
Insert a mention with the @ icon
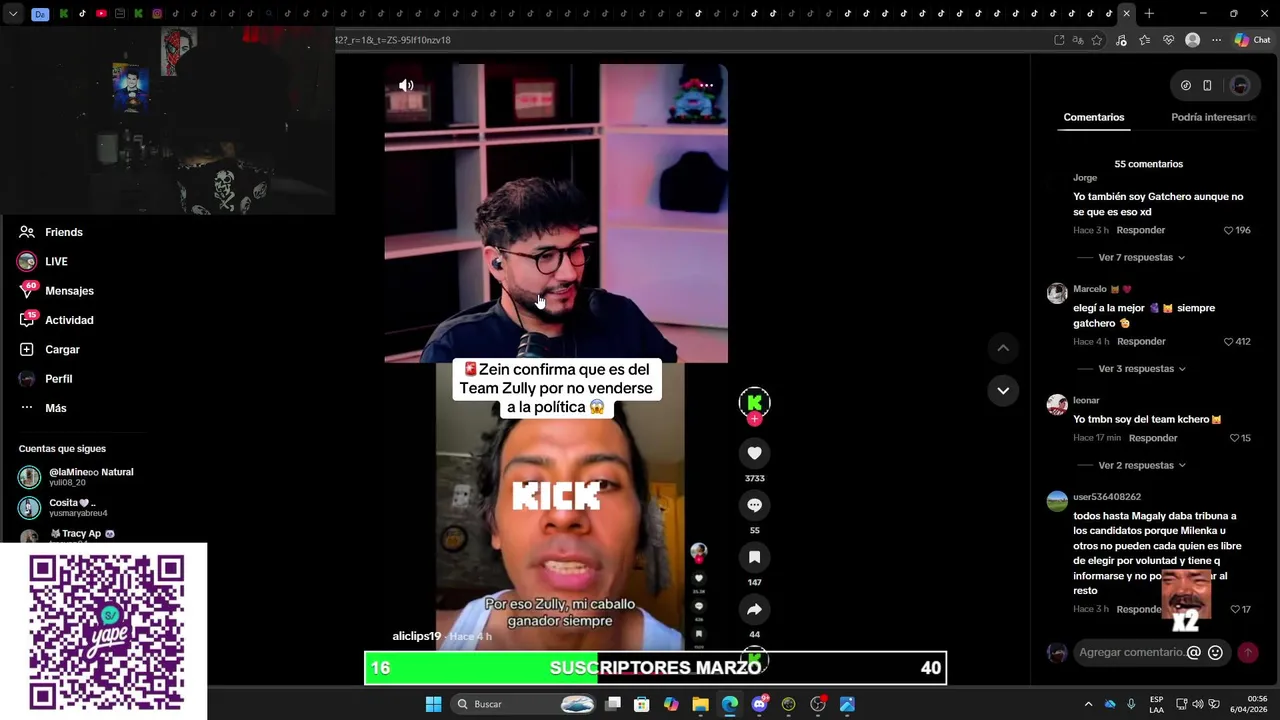1193,653
